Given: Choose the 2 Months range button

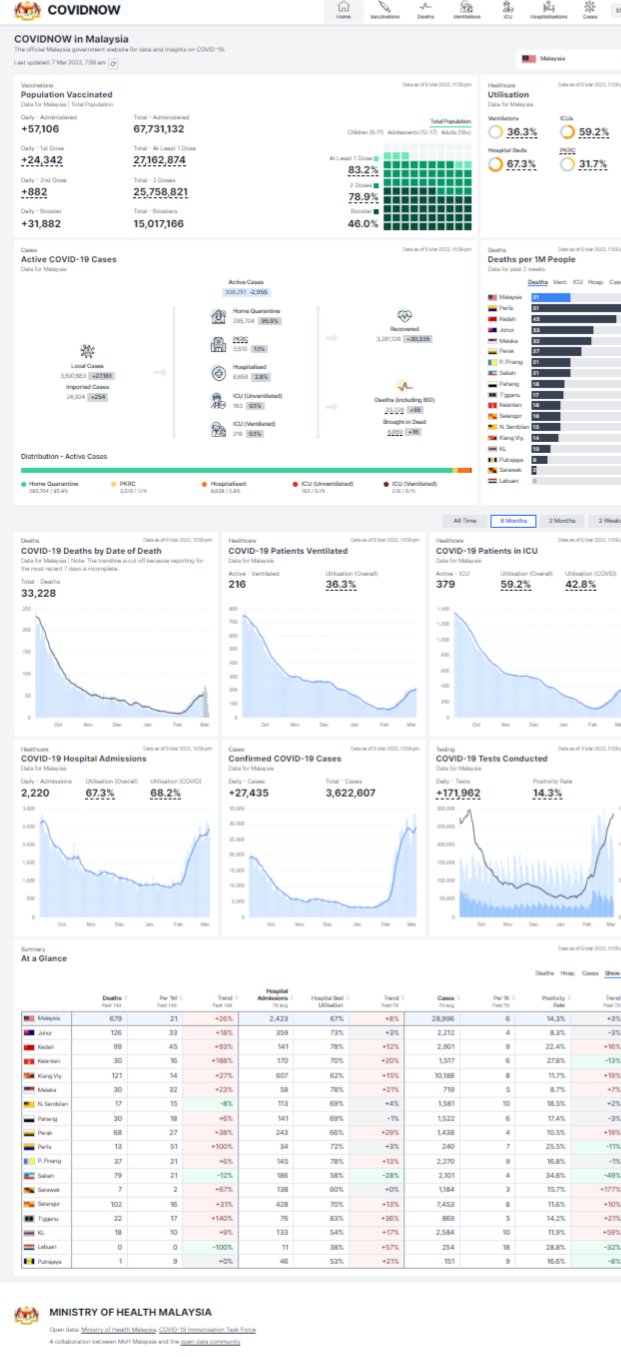Looking at the screenshot, I should pos(563,521).
